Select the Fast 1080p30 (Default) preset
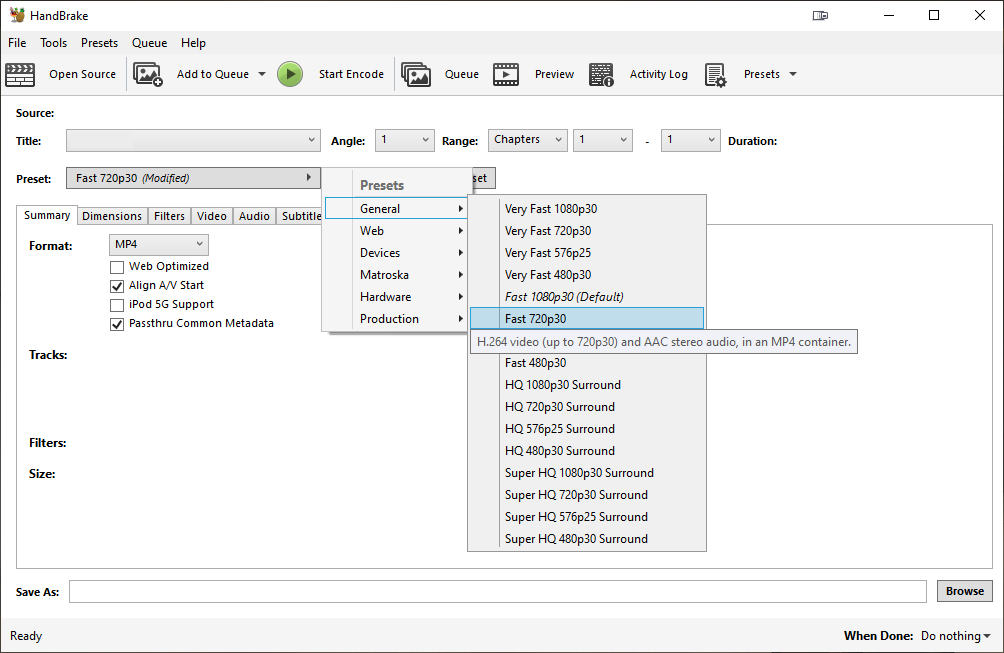 587,296
